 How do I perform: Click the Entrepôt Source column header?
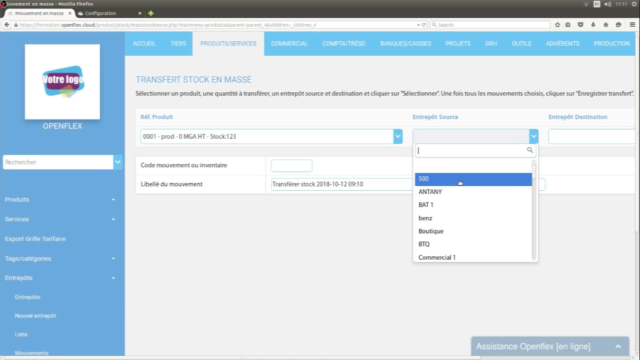point(435,117)
